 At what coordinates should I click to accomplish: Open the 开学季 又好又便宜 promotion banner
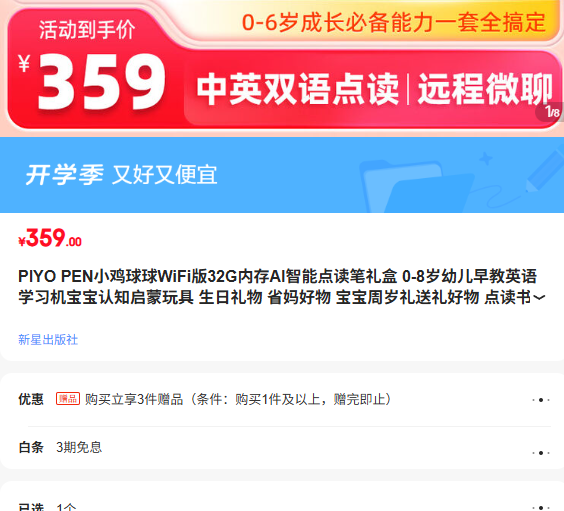tap(282, 175)
